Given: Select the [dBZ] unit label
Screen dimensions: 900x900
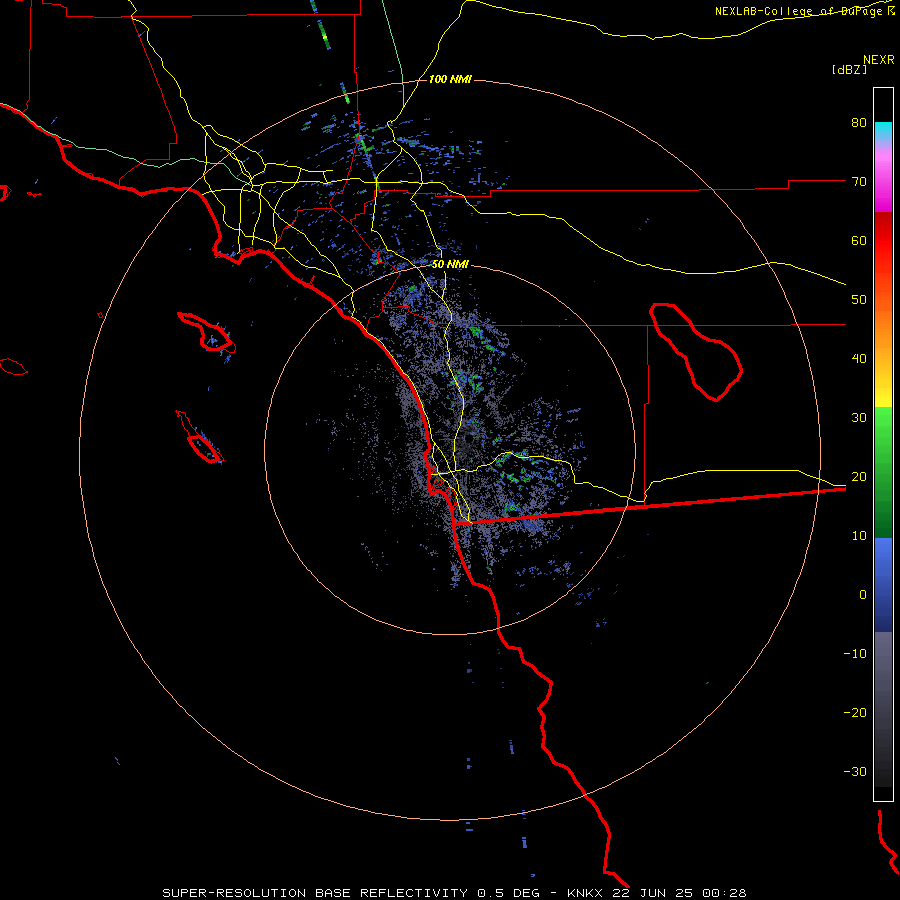Looking at the screenshot, I should 849,70.
